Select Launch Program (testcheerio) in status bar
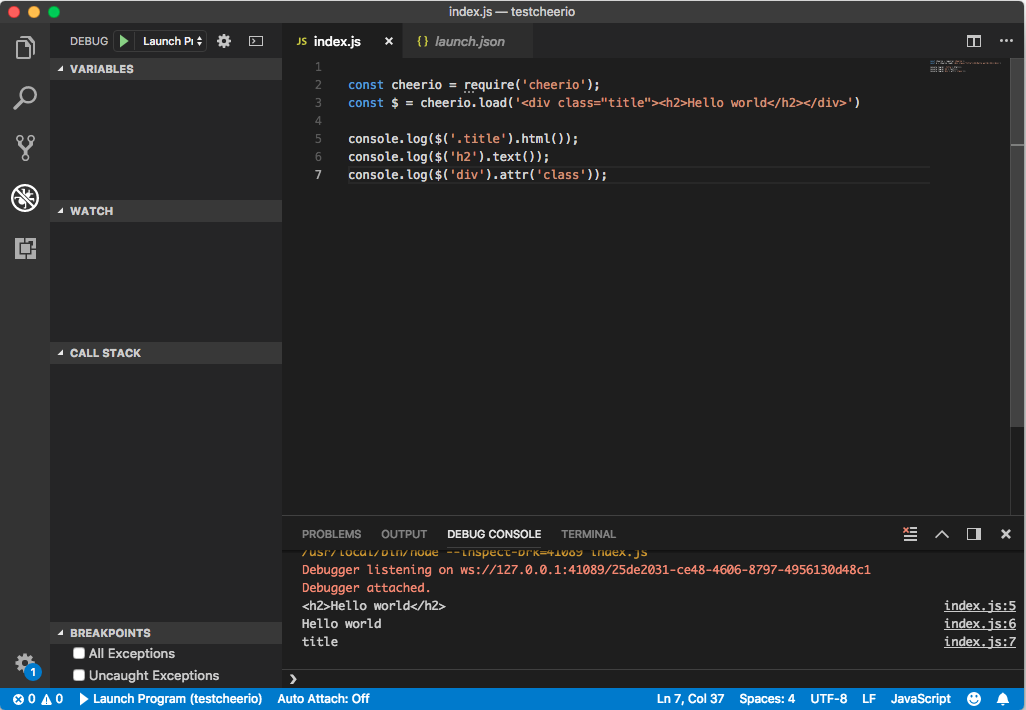The width and height of the screenshot is (1026, 710). [170, 699]
